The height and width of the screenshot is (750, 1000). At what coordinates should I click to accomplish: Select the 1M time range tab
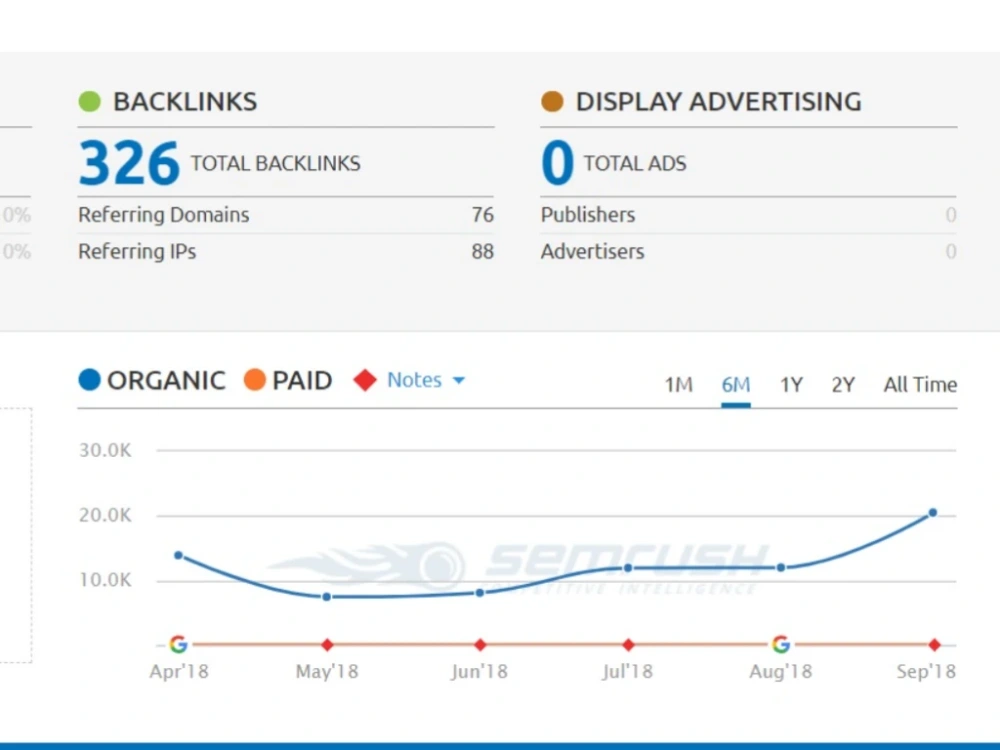679,385
